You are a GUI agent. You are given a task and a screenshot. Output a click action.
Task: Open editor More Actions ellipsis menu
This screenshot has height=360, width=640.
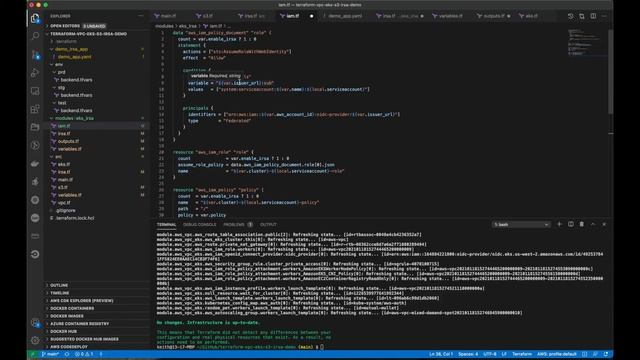[x=604, y=16]
